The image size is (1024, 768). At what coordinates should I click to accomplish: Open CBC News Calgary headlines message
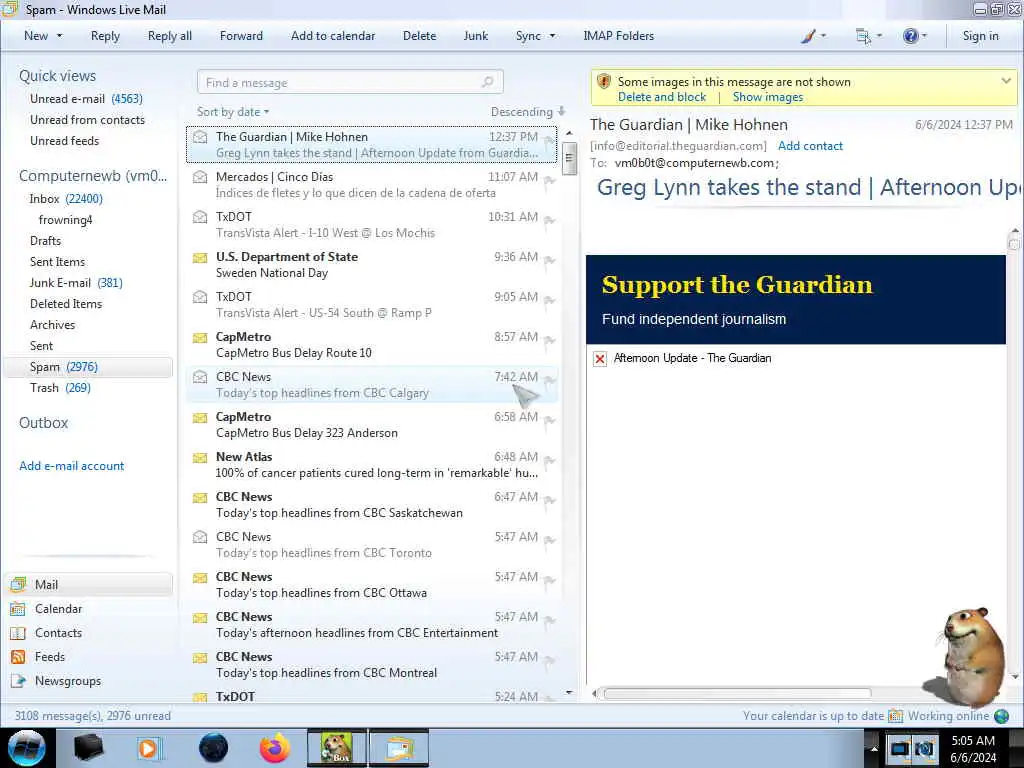(372, 385)
